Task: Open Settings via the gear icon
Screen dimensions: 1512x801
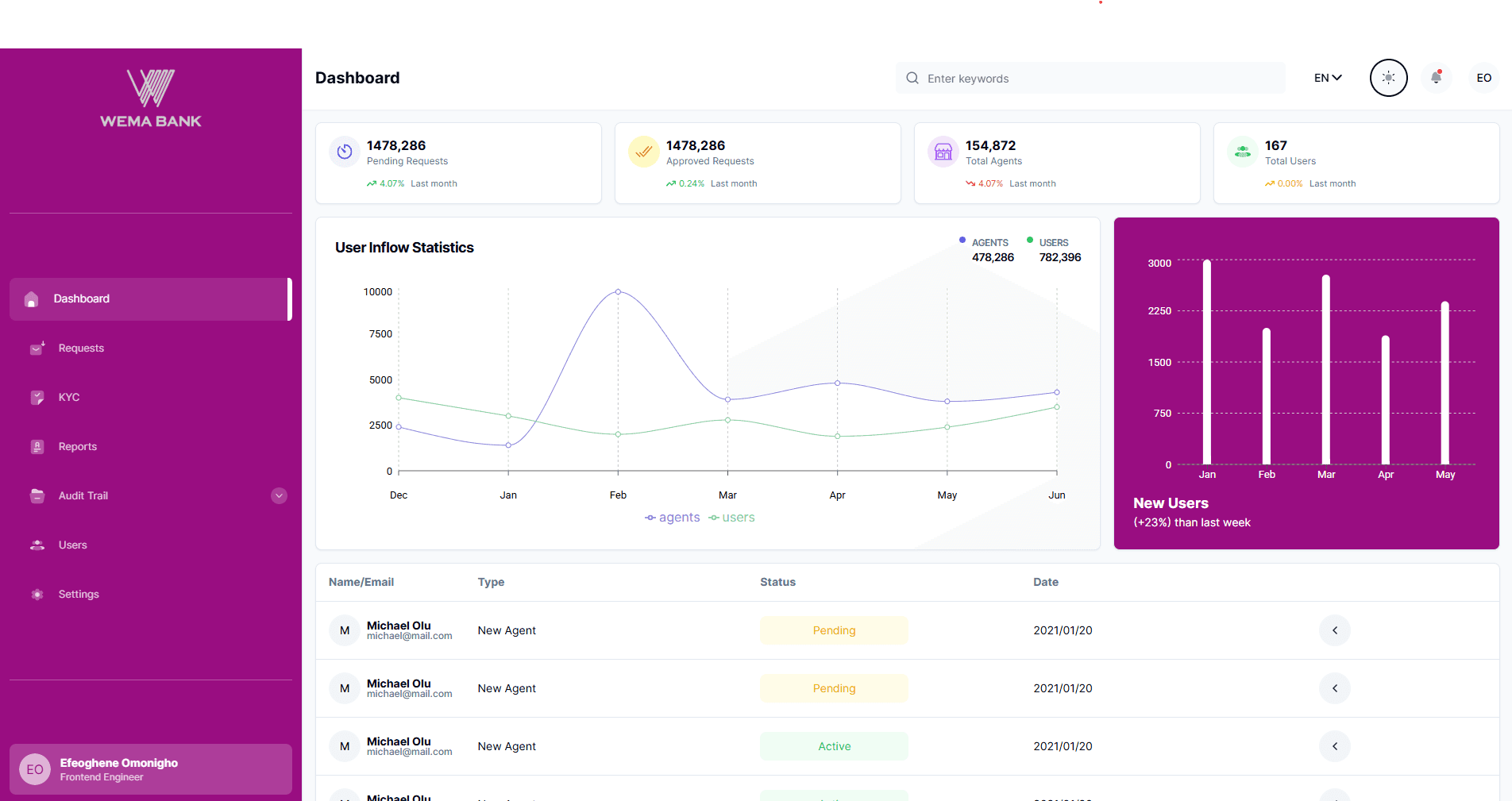Action: 37,594
